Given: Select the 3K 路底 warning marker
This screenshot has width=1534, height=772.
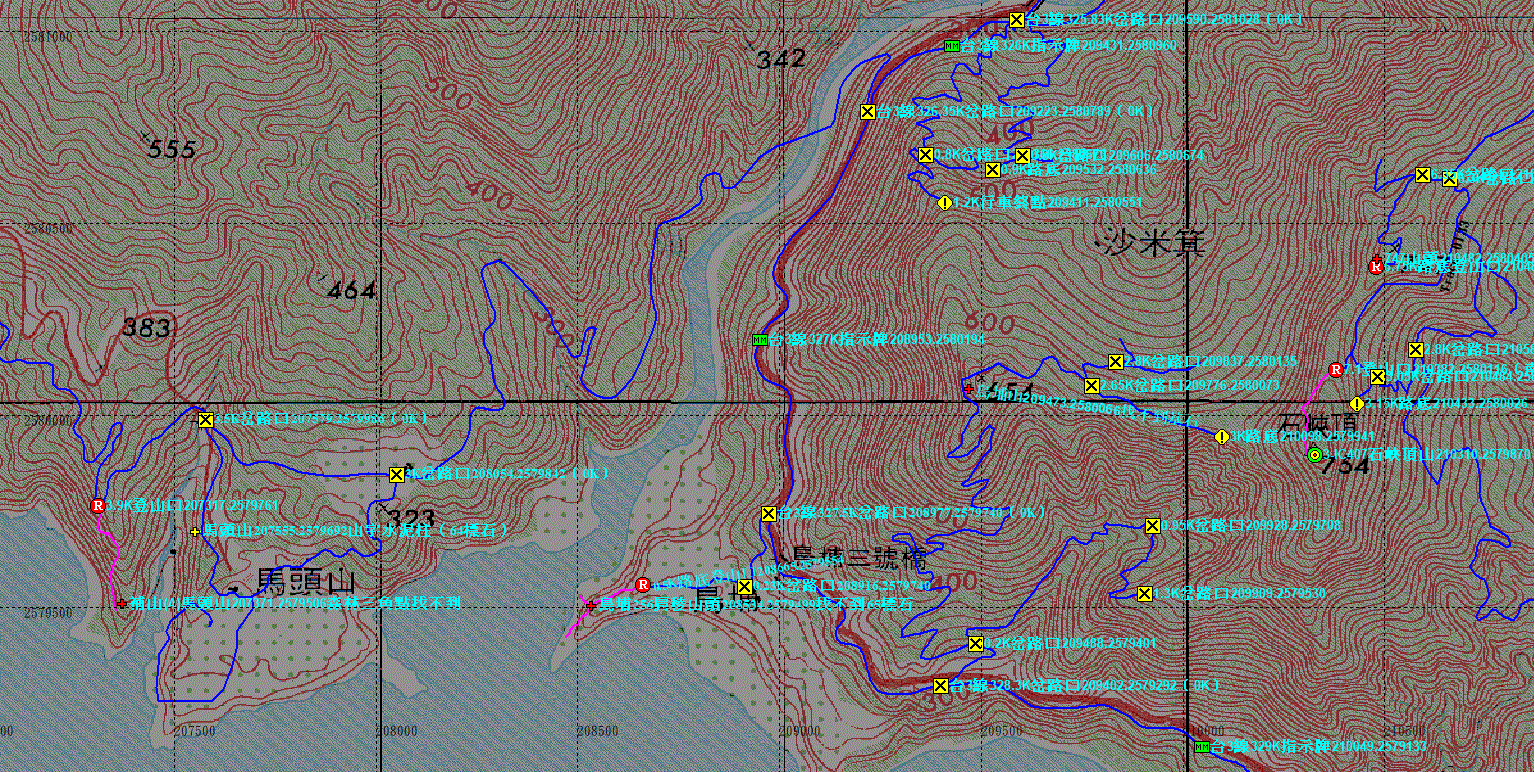Looking at the screenshot, I should point(1221,437).
